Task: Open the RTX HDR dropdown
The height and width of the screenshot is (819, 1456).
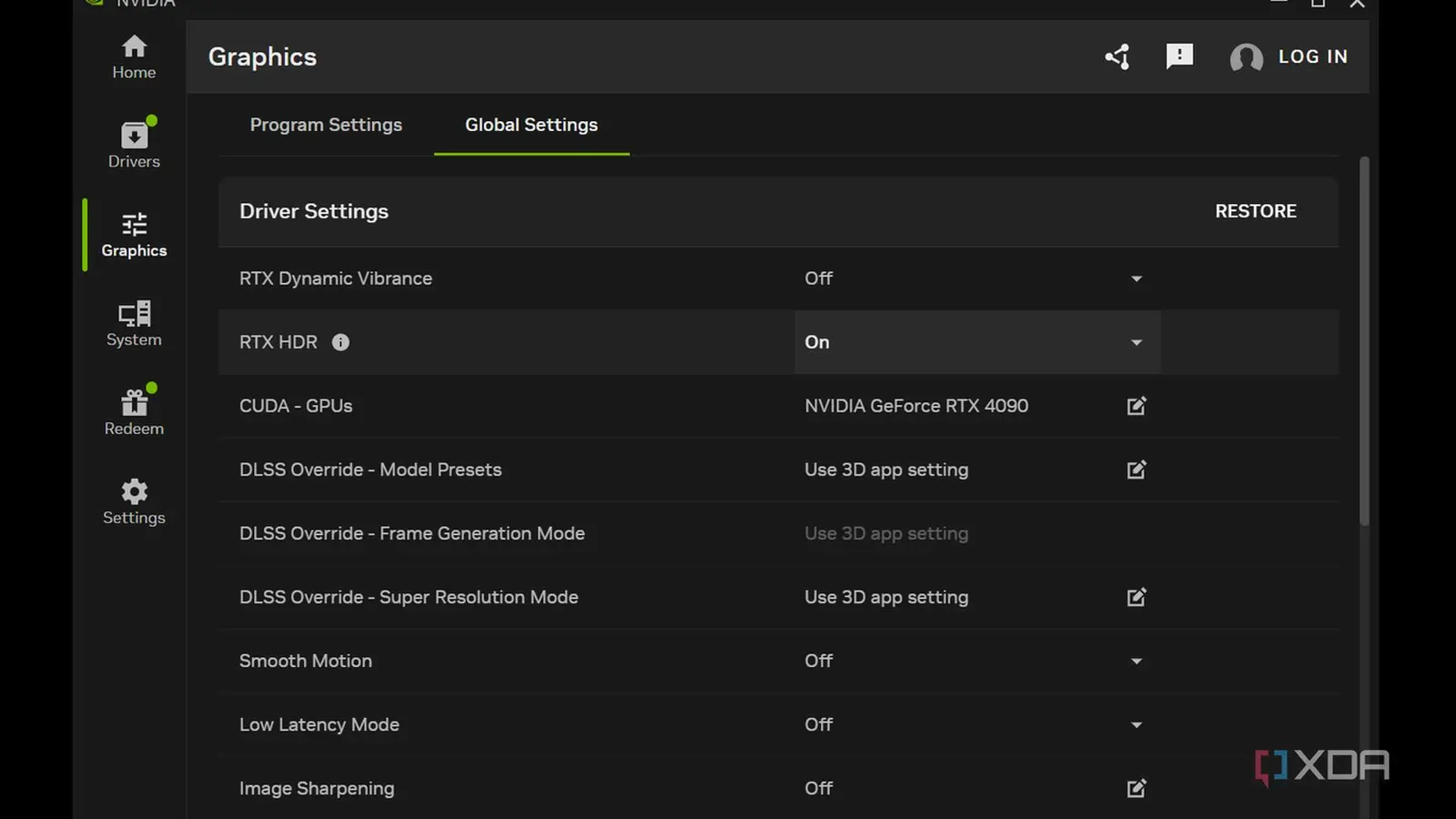Action: pos(977,342)
